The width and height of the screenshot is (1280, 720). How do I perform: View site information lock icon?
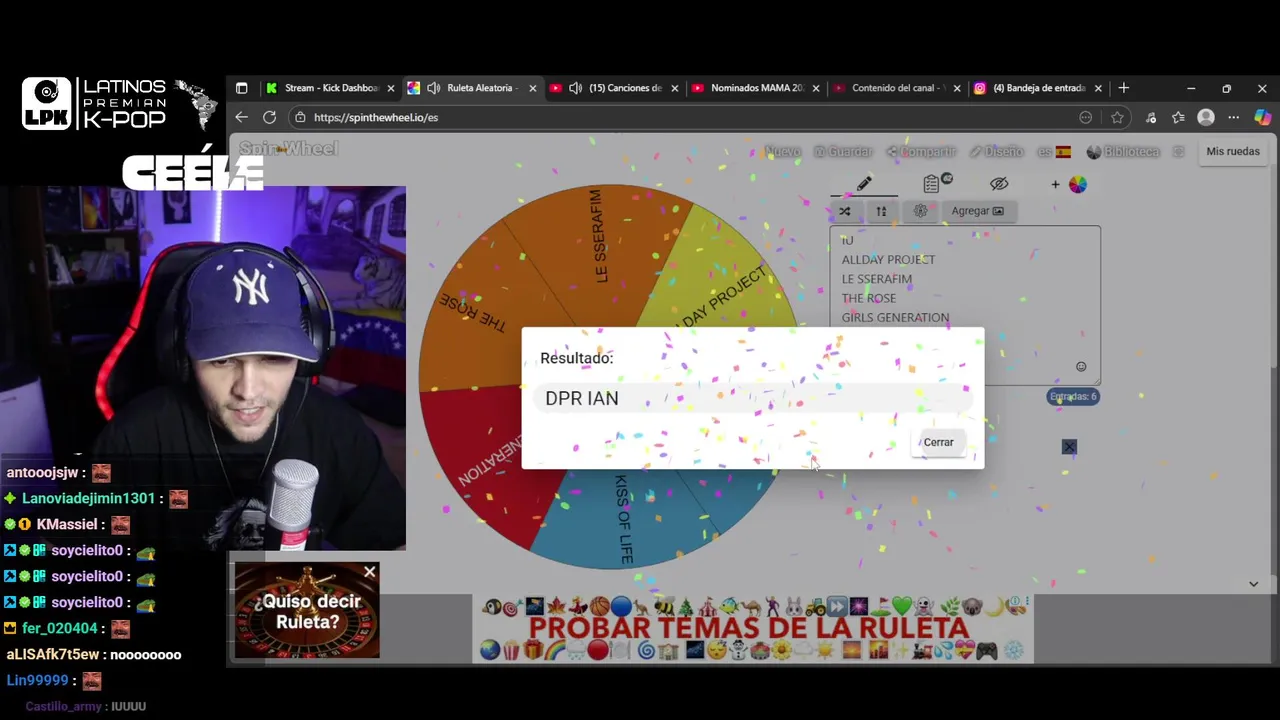300,117
